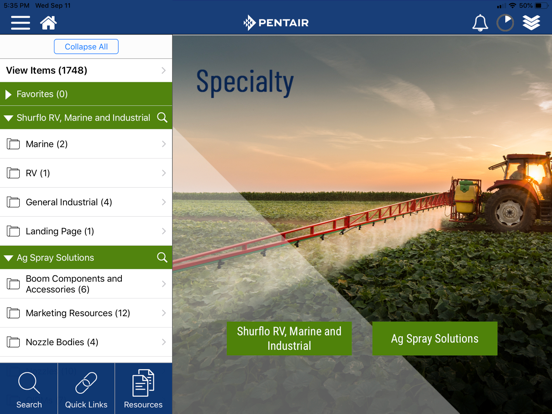The height and width of the screenshot is (414, 552).
Task: Search within Ag Spray Solutions section
Action: tap(162, 257)
